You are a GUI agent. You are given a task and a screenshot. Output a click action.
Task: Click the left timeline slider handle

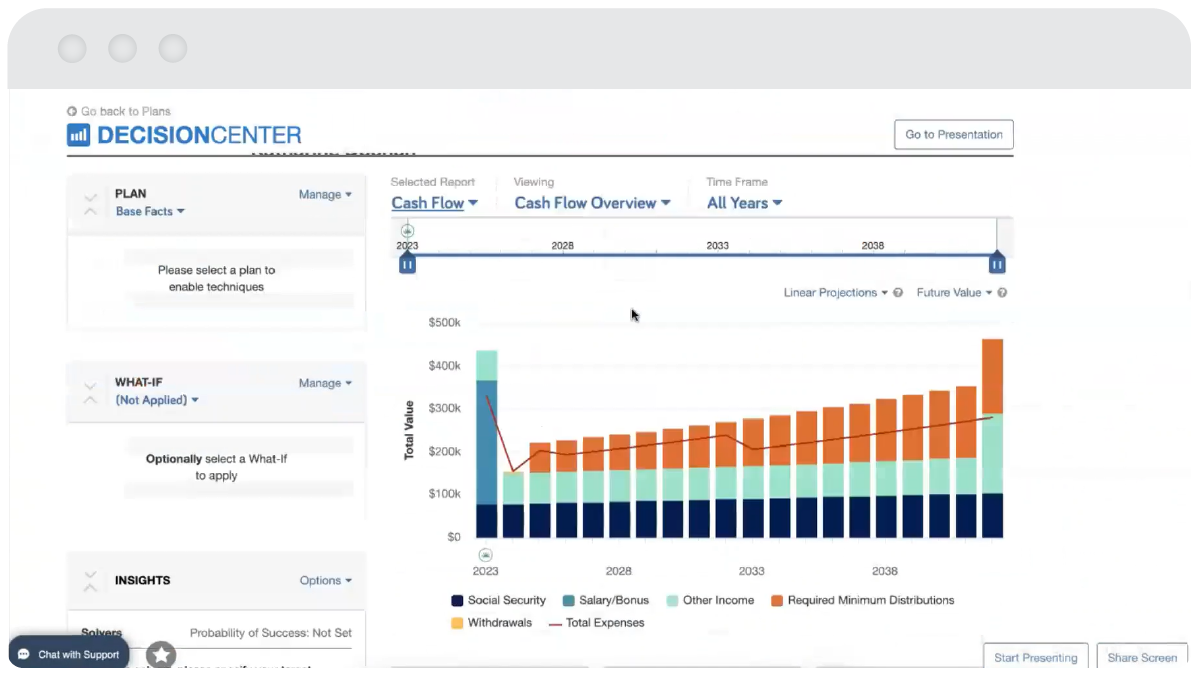coord(407,263)
